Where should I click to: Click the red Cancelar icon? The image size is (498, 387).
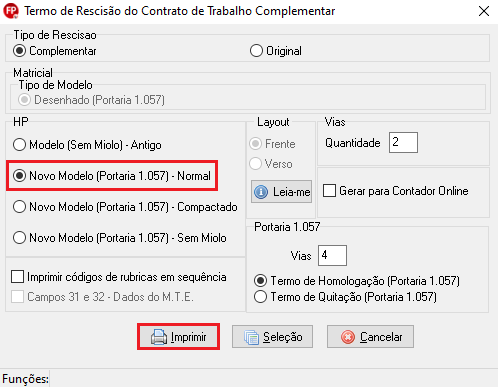[348, 337]
